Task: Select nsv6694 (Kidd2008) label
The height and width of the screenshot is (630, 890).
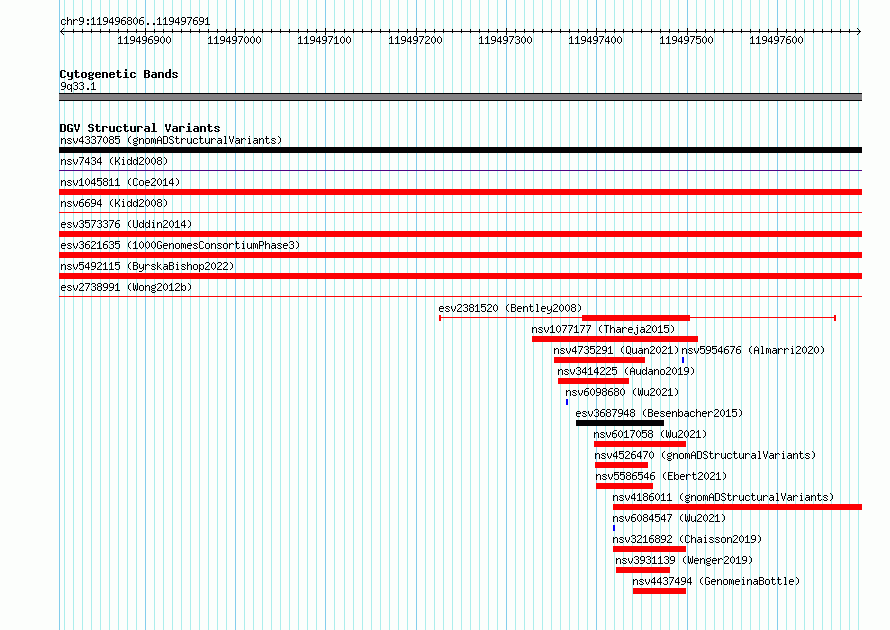Action: tap(114, 203)
